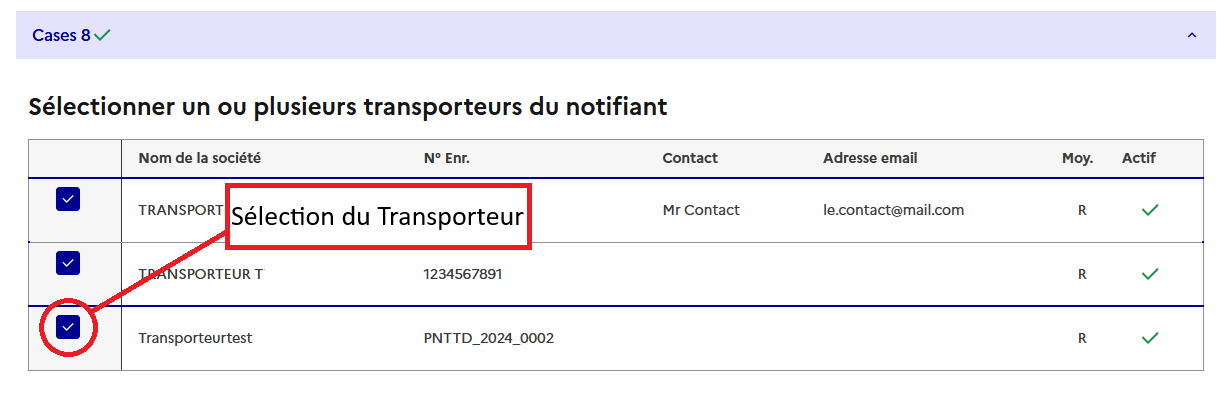Uncheck the Transporteurtest row checkbox
The width and height of the screenshot is (1217, 394).
click(68, 327)
